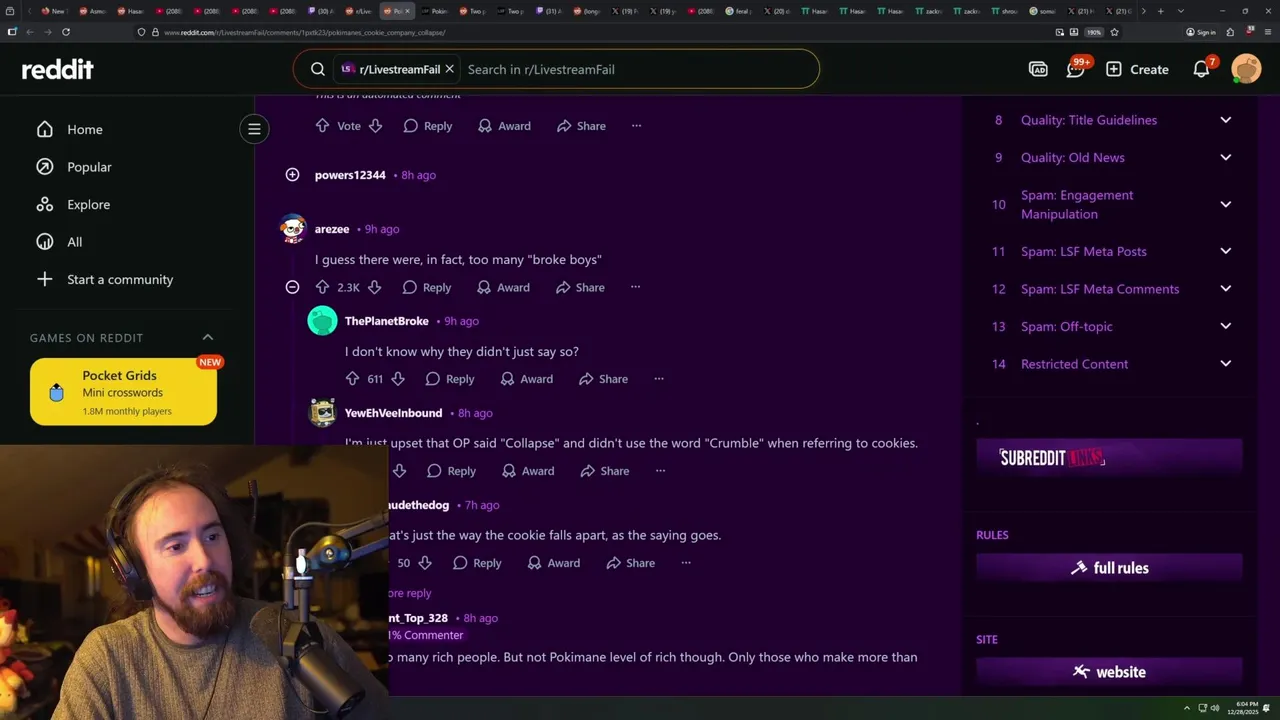The image size is (1280, 720).
Task: Open the advertise icon in header
Action: (x=1038, y=69)
